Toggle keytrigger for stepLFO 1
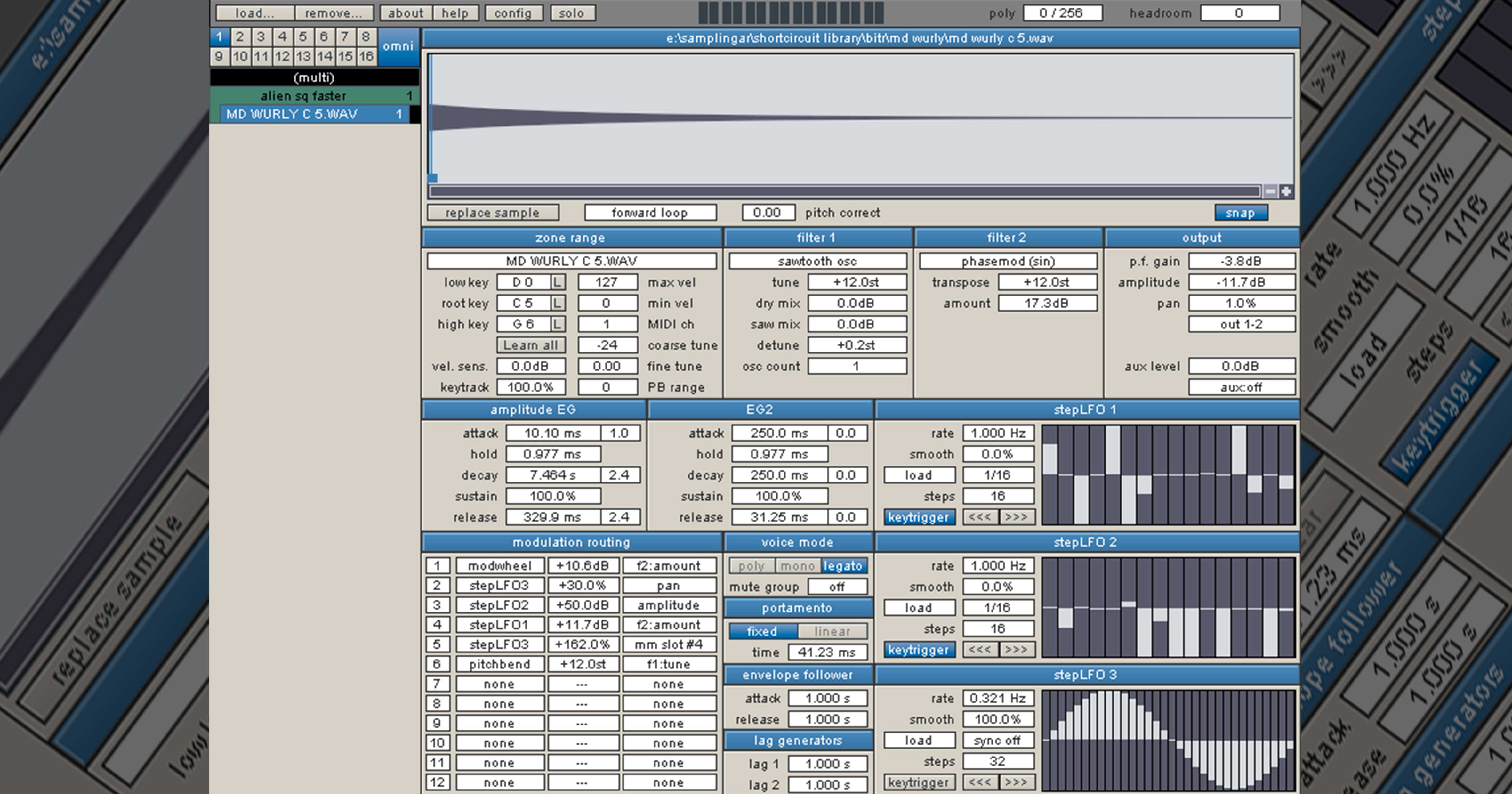1512x794 pixels. coord(919,517)
